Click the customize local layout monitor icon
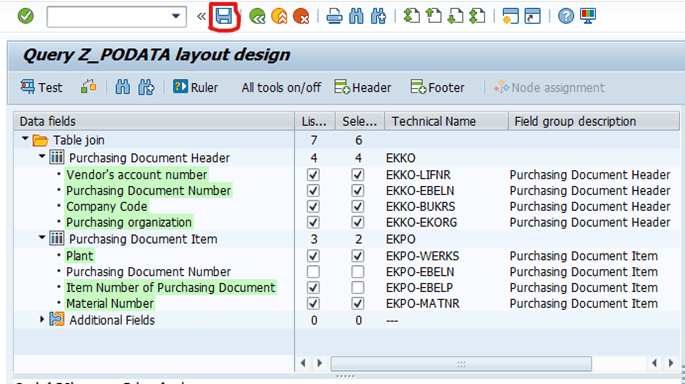685x384 pixels. 588,17
